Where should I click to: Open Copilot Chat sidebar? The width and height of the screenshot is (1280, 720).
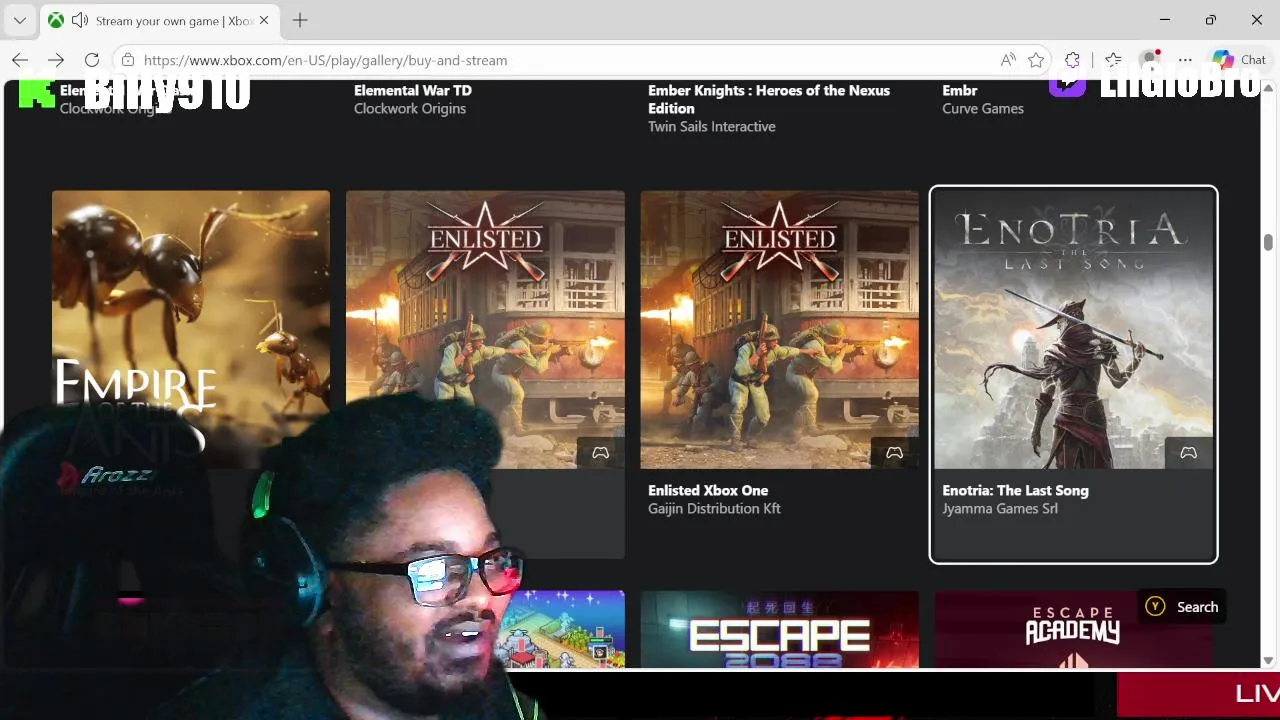click(x=1239, y=60)
